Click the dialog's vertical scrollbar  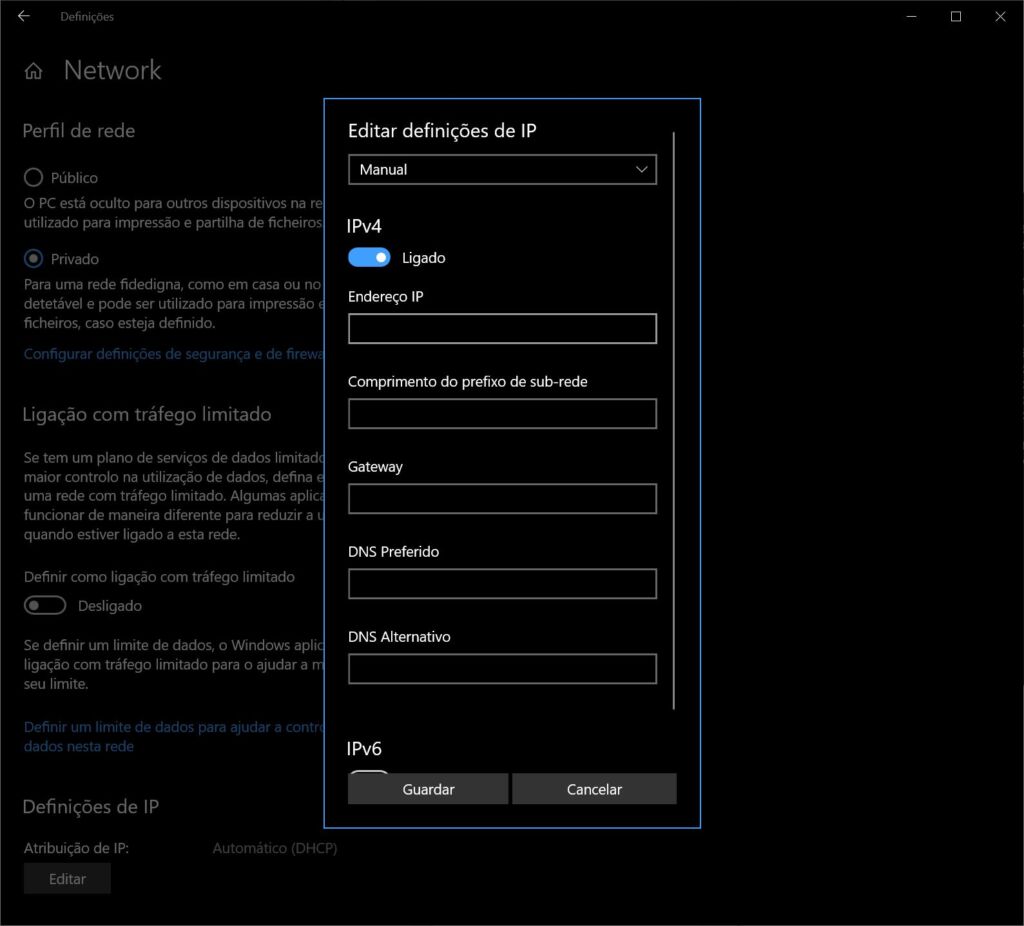tap(675, 420)
